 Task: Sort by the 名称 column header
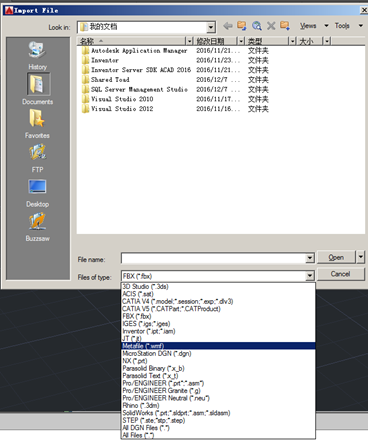(x=132, y=41)
